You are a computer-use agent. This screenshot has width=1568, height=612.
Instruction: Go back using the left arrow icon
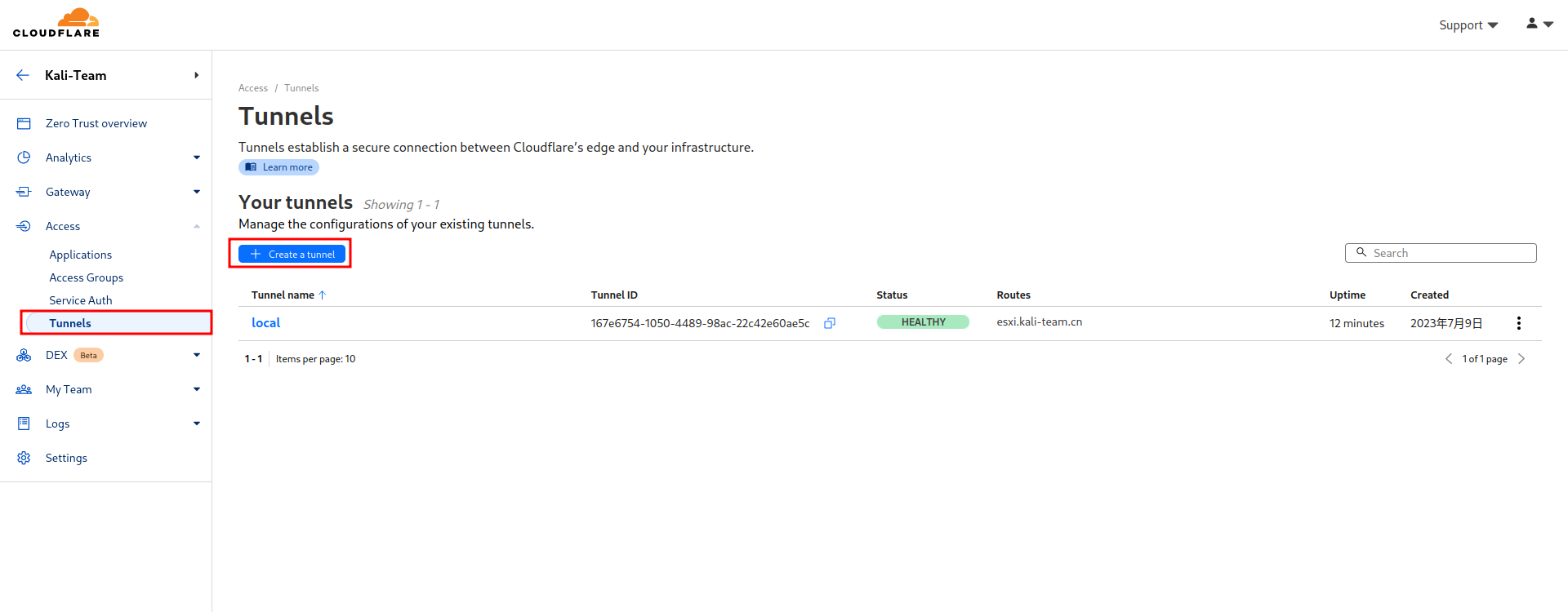pos(23,75)
